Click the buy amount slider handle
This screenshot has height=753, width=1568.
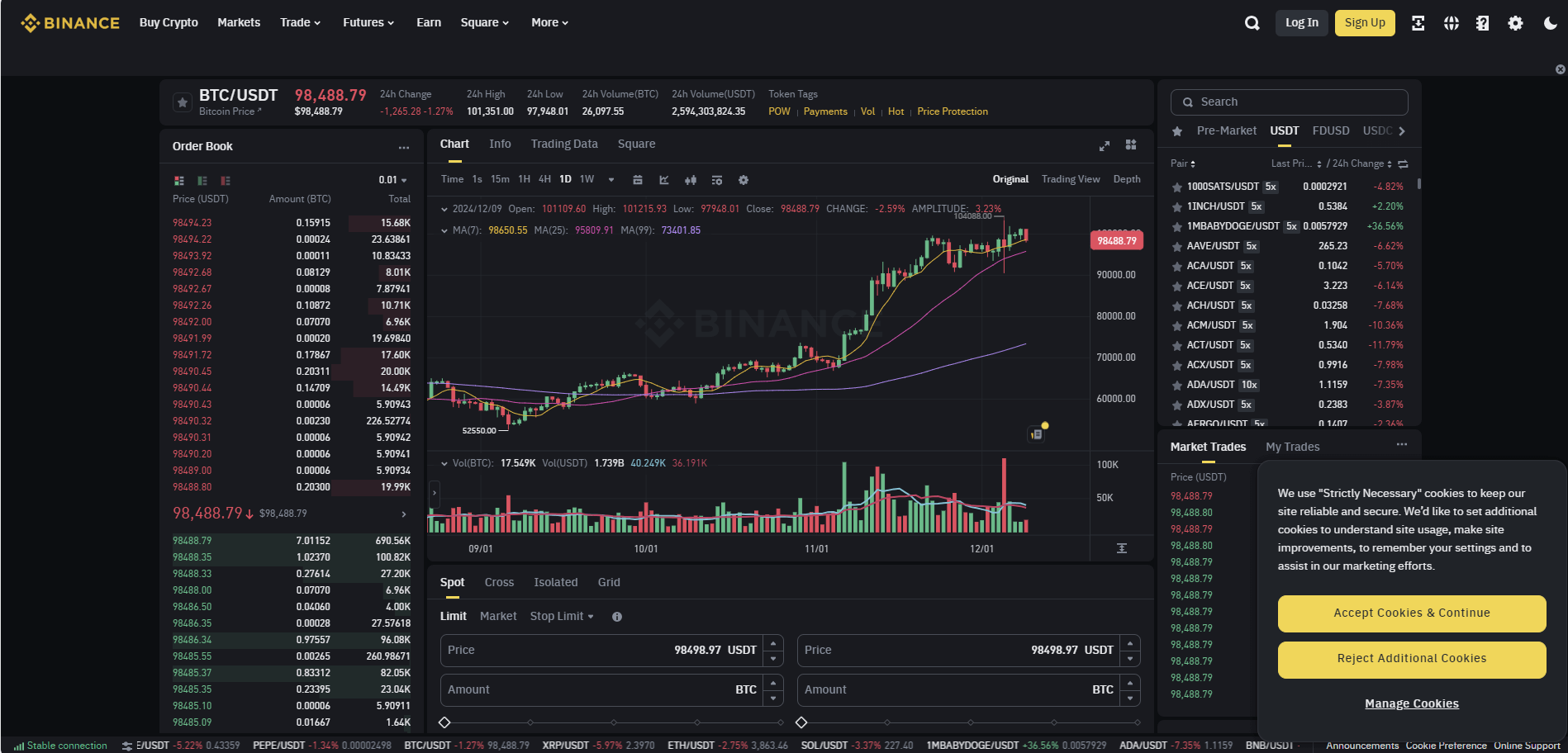[444, 723]
